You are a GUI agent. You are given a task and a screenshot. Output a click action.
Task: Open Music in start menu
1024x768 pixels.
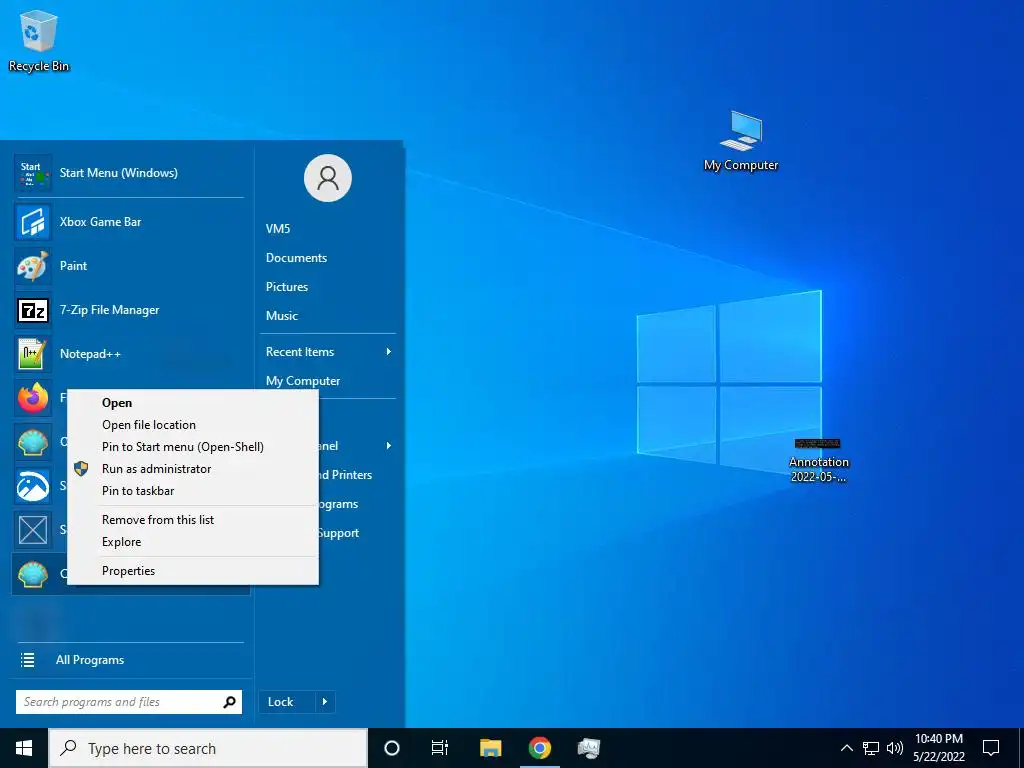[x=281, y=316]
